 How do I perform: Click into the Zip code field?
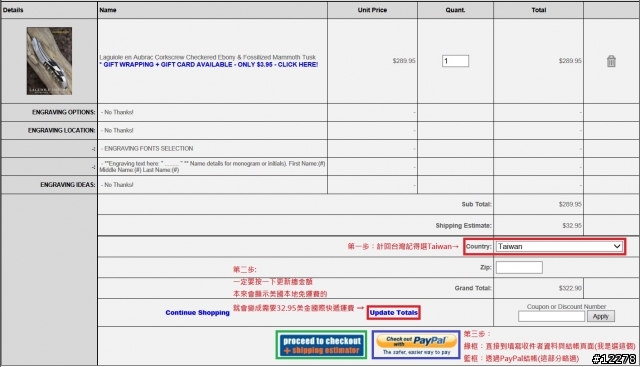(x=519, y=267)
